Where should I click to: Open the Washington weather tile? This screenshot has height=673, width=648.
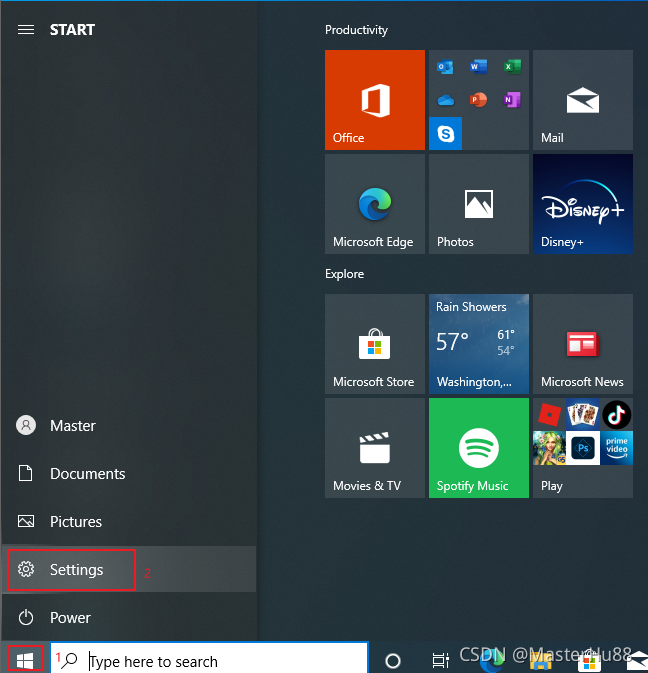(x=479, y=344)
